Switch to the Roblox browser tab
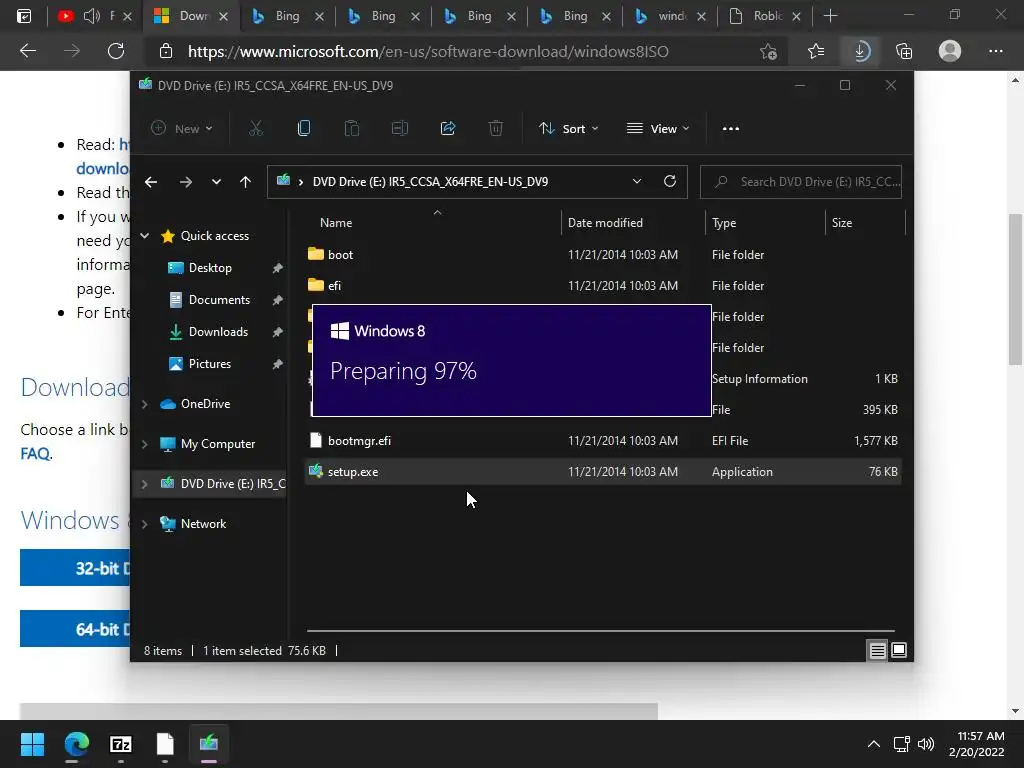The width and height of the screenshot is (1024, 768). pos(765,16)
